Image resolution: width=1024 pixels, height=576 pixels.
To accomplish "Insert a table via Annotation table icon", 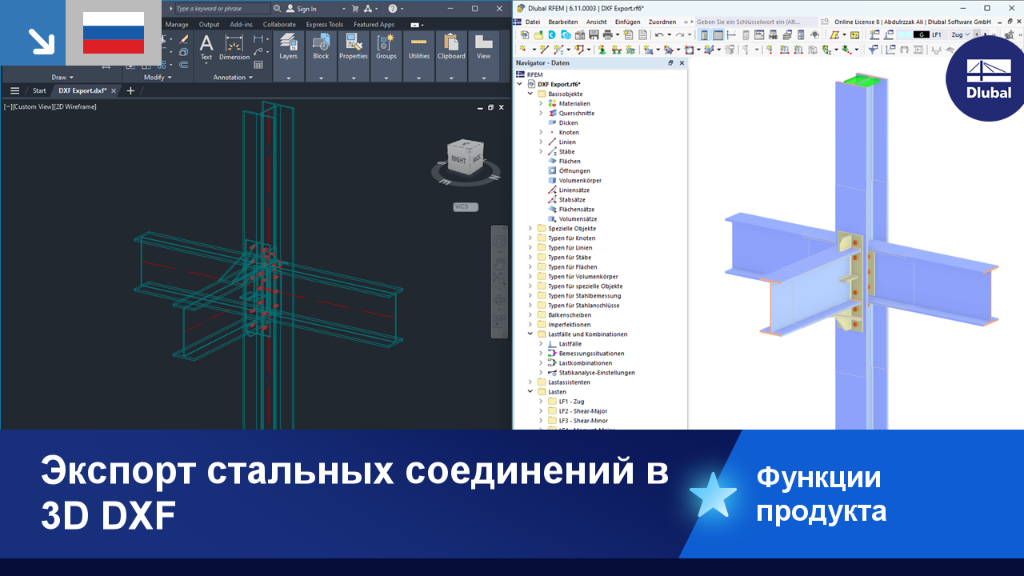I will click(x=259, y=65).
